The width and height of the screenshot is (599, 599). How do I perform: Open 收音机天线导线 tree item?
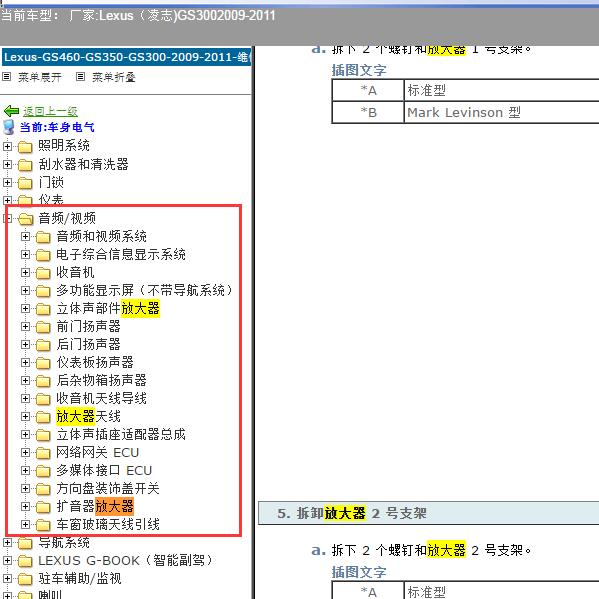101,398
